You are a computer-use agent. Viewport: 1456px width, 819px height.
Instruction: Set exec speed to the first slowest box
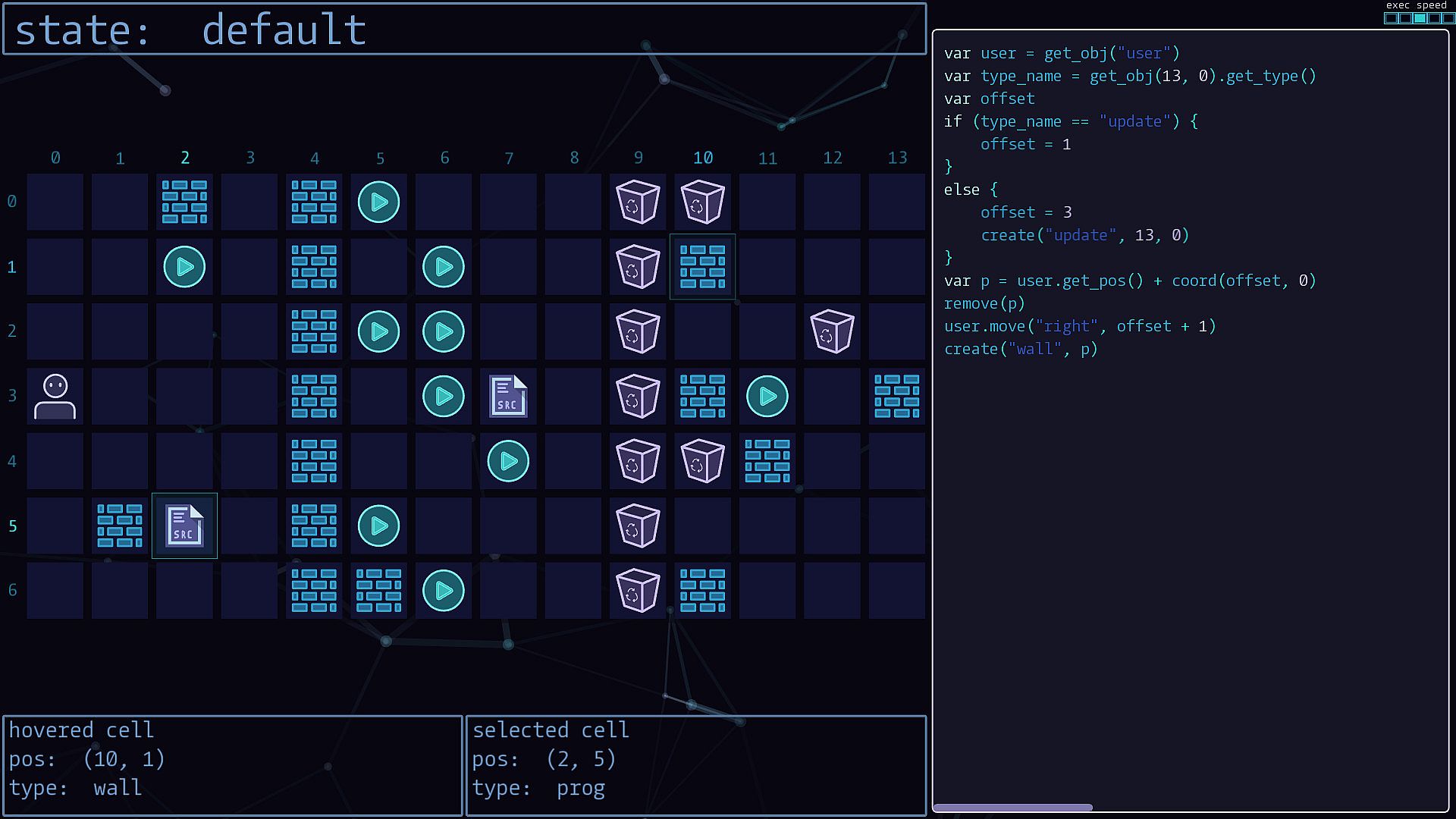coord(1391,18)
